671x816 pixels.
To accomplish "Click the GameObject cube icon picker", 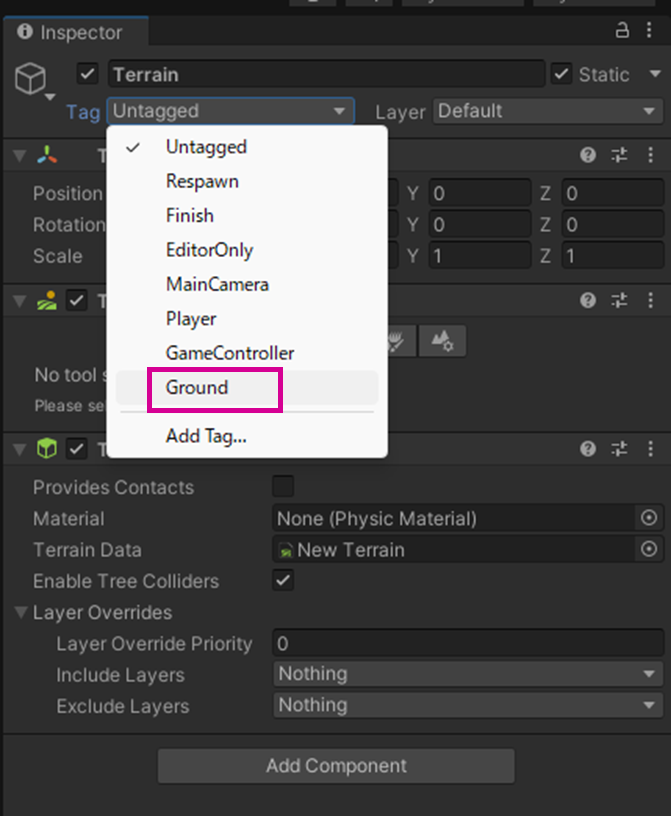I will [x=34, y=80].
